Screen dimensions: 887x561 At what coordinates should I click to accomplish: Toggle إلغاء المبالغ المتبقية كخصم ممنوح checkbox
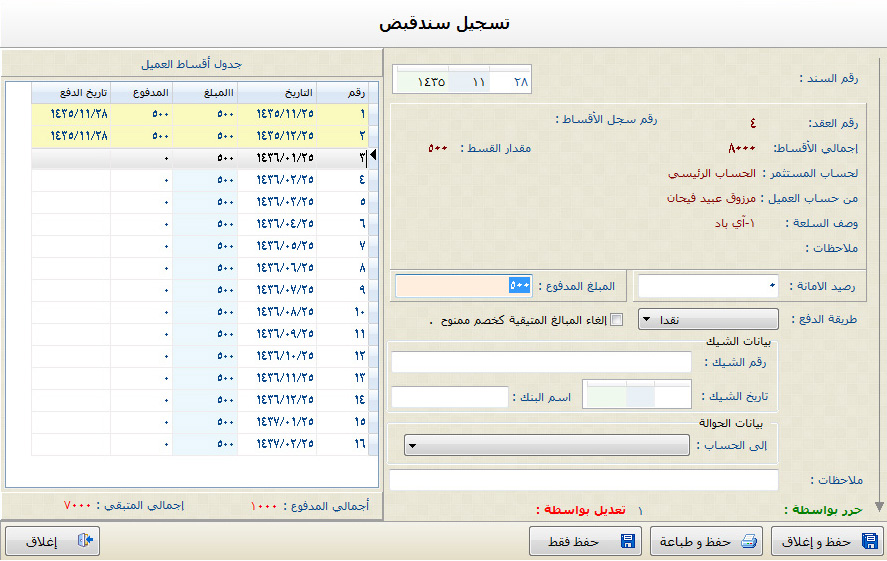(x=616, y=320)
